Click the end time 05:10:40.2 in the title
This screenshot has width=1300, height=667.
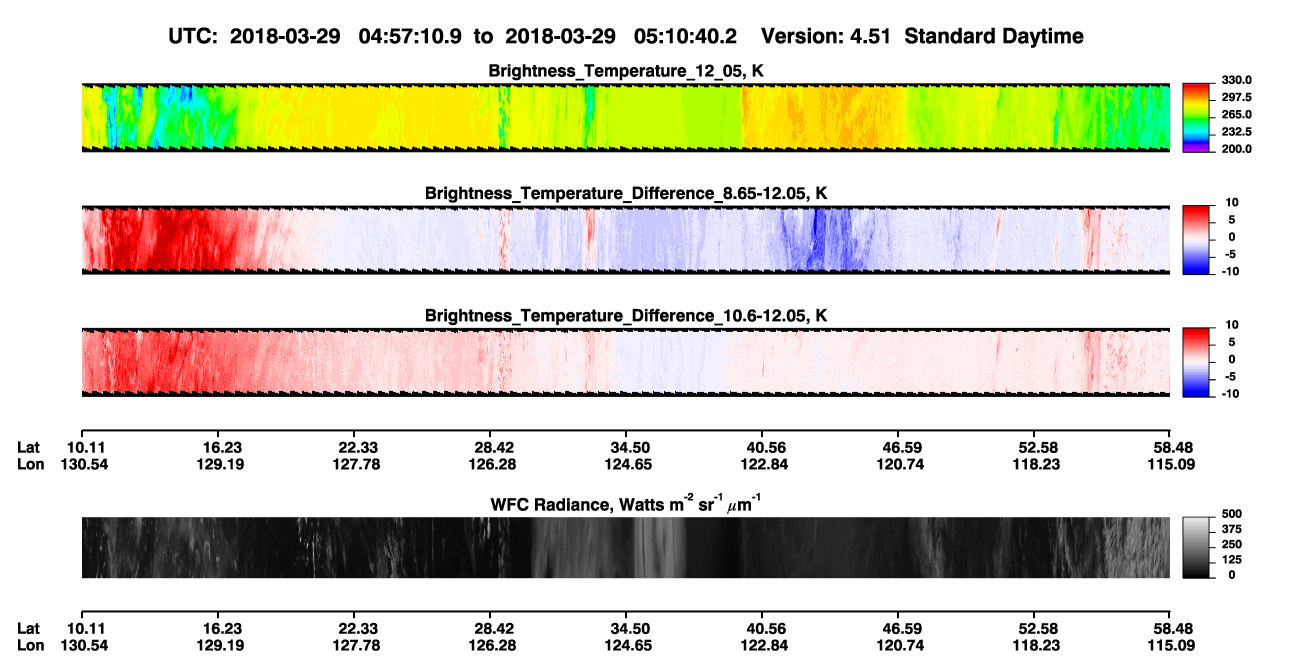[x=686, y=36]
